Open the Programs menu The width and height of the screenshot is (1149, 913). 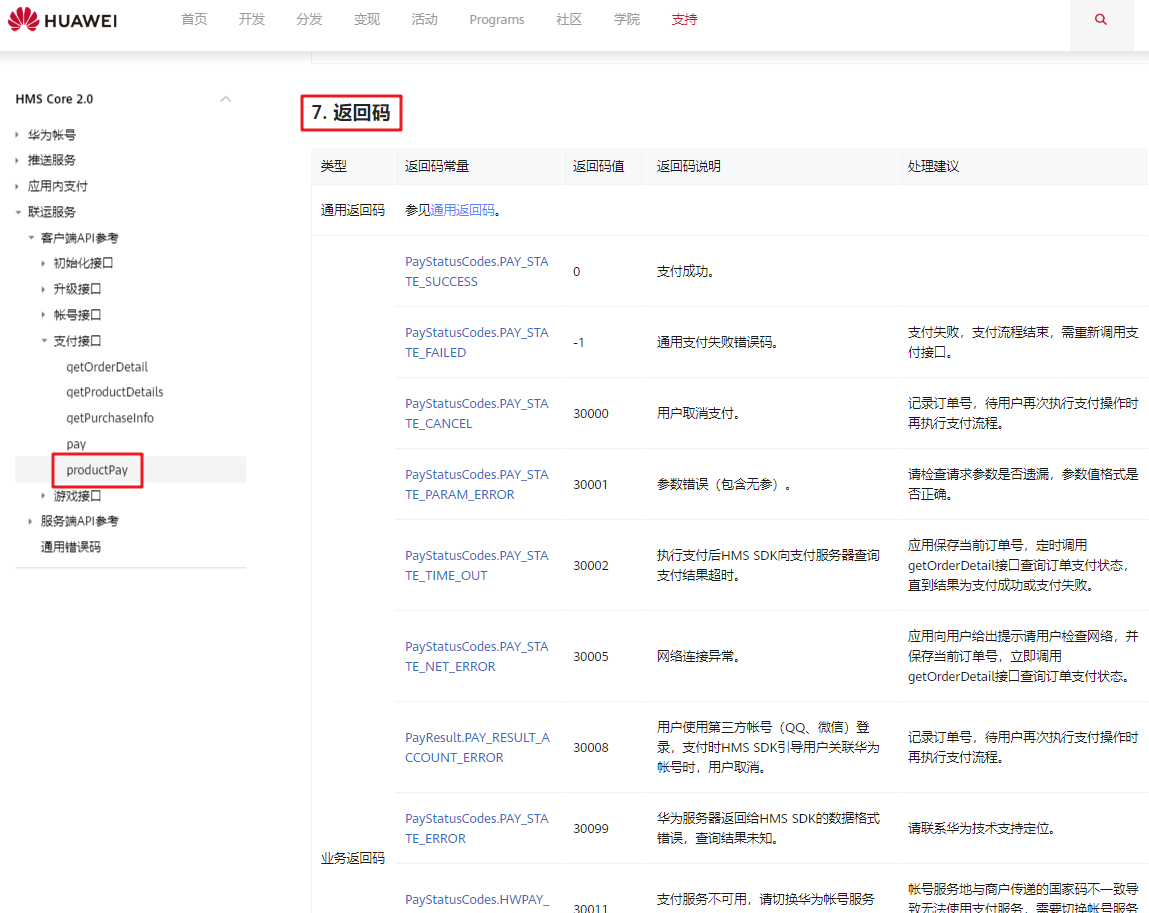point(497,20)
